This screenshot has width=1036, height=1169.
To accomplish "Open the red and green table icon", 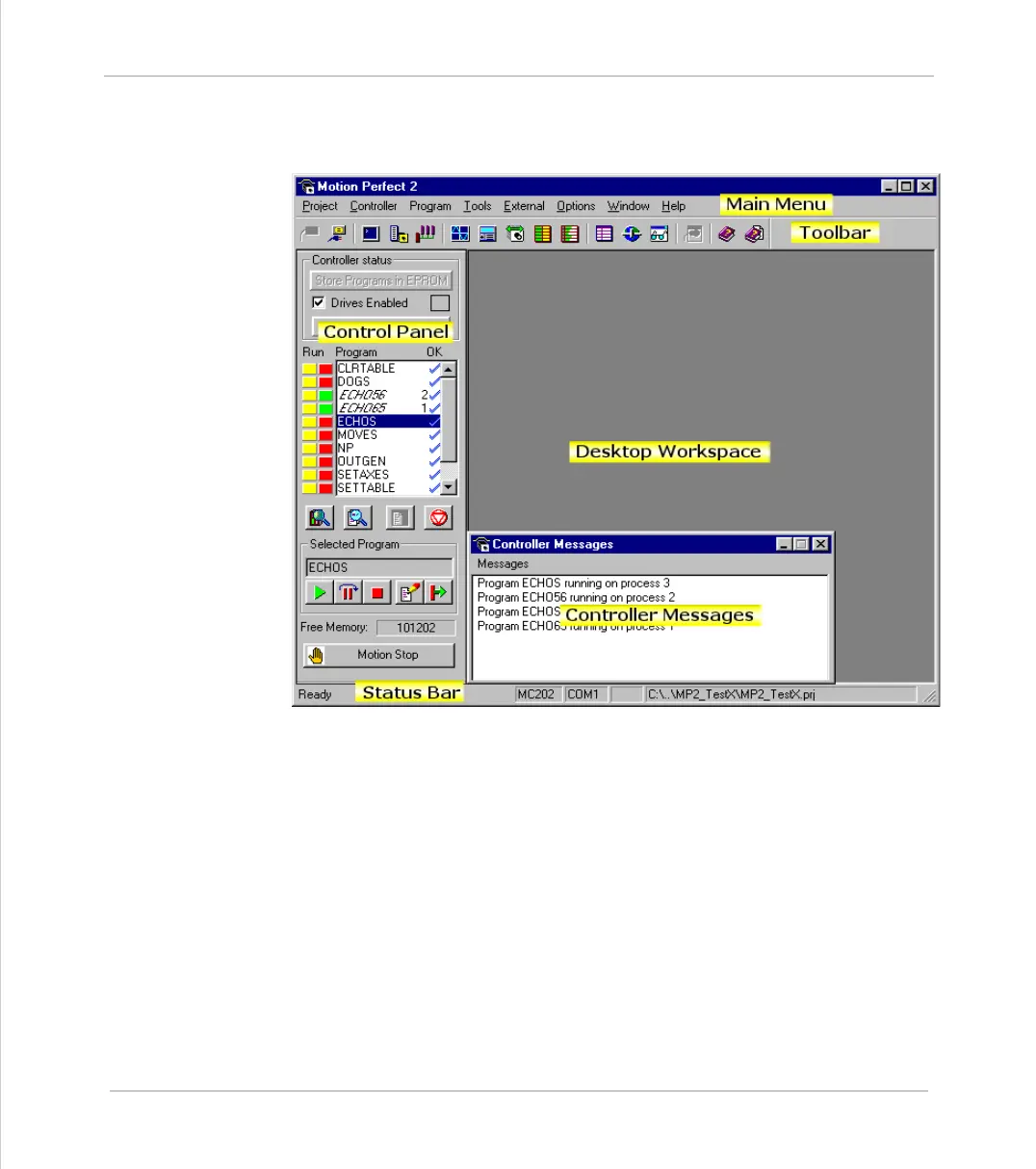I will pos(570,233).
